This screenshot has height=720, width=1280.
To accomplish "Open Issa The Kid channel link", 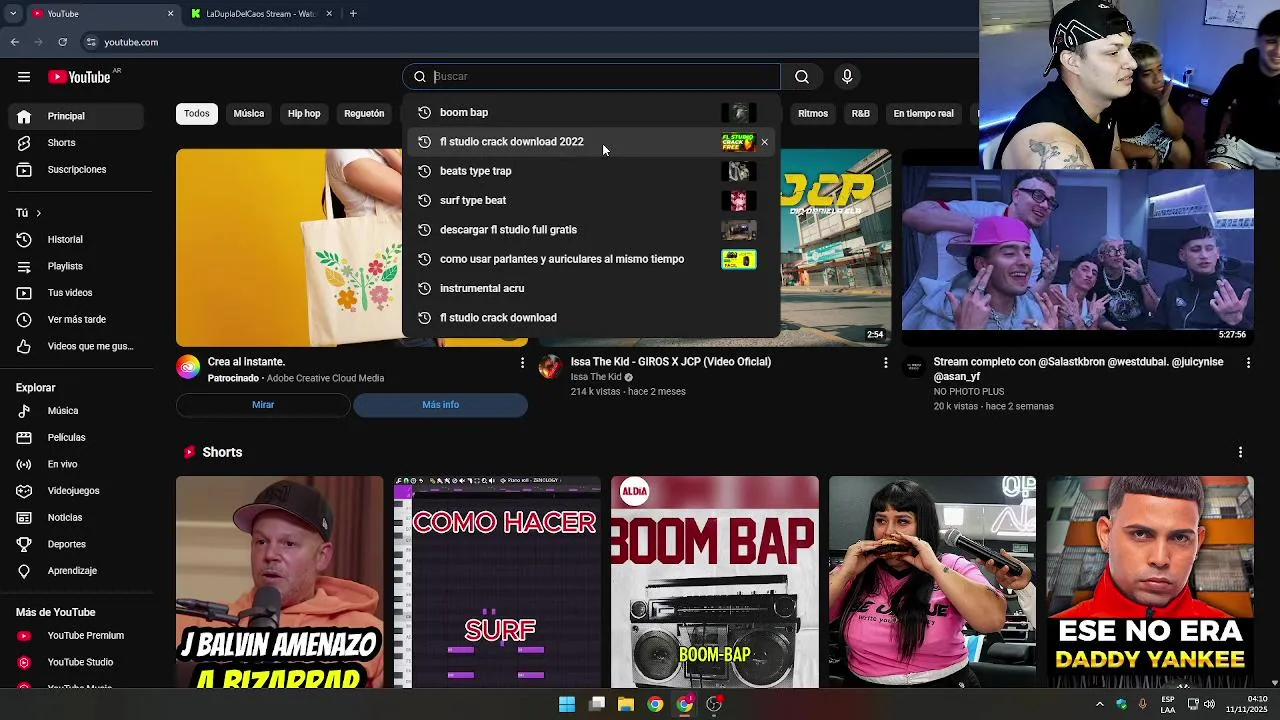I will click(596, 377).
